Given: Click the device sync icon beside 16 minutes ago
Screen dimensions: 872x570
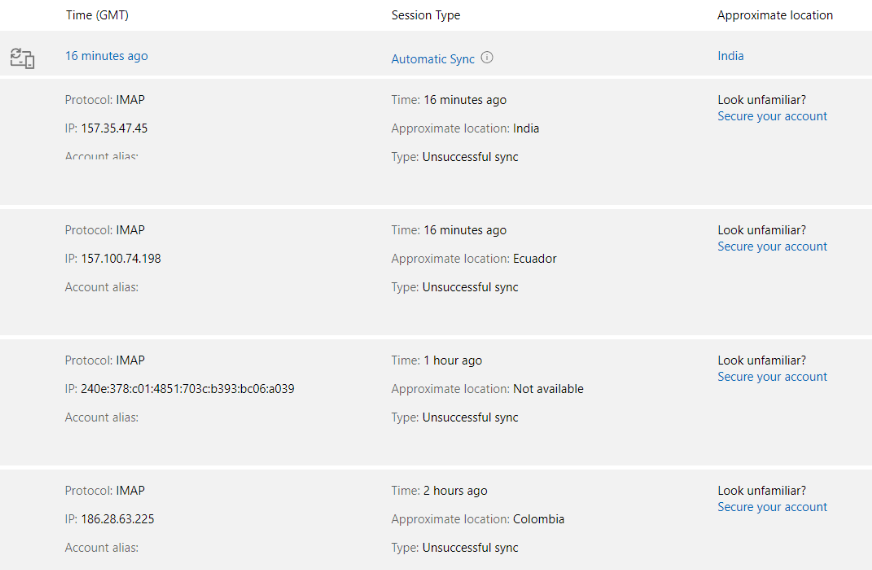Looking at the screenshot, I should pos(22,58).
